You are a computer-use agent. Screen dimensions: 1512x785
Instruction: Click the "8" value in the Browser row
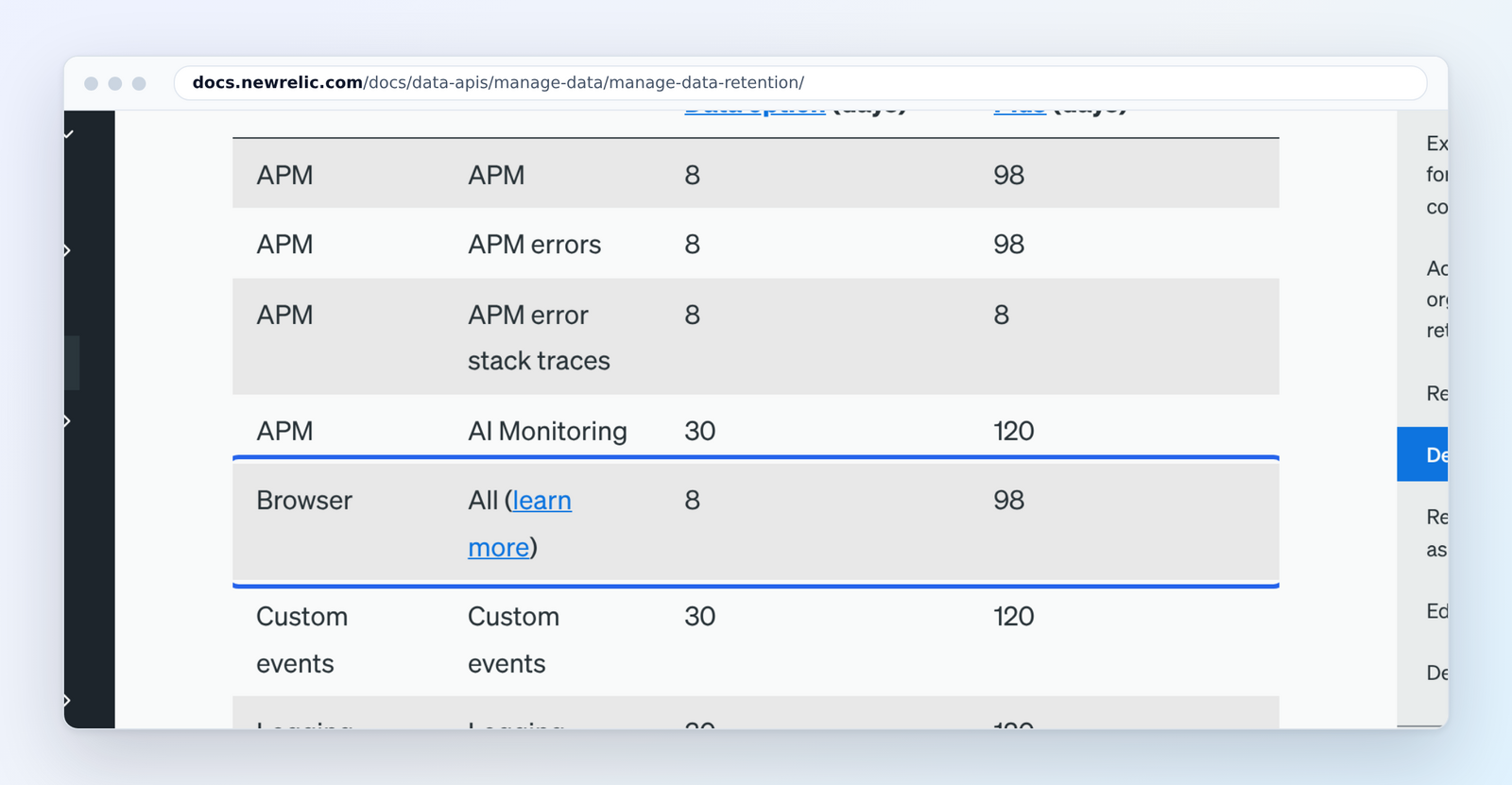pyautogui.click(x=693, y=500)
